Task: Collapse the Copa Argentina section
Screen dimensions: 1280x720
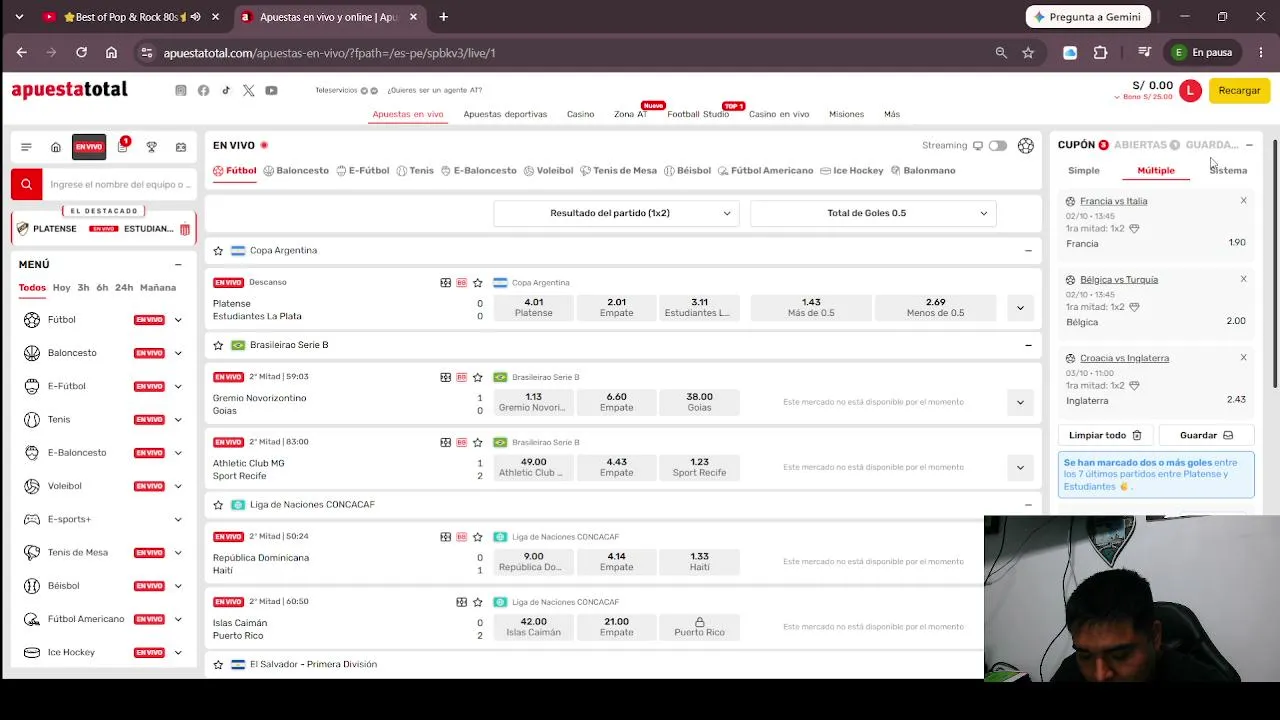Action: pyautogui.click(x=1028, y=250)
